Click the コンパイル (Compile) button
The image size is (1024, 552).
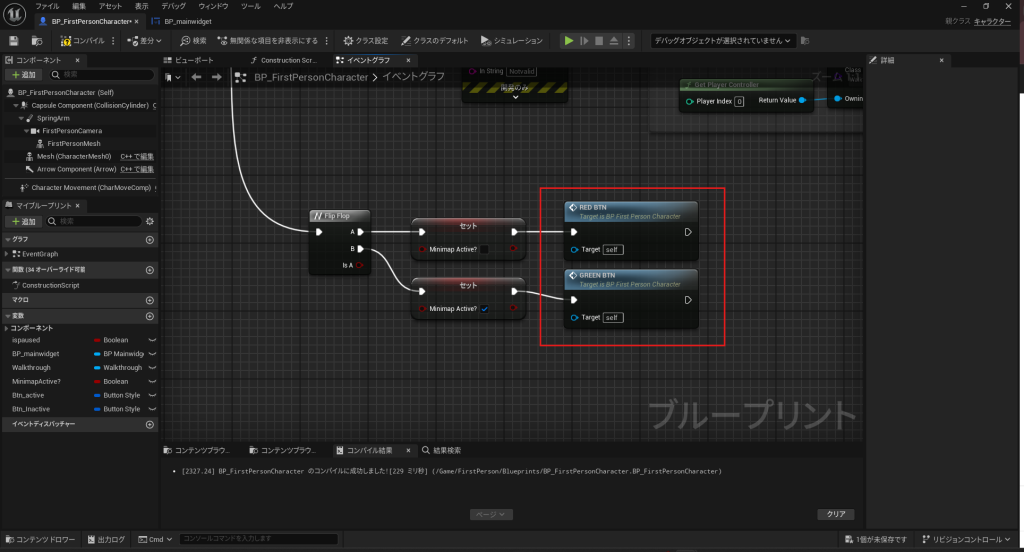84,41
